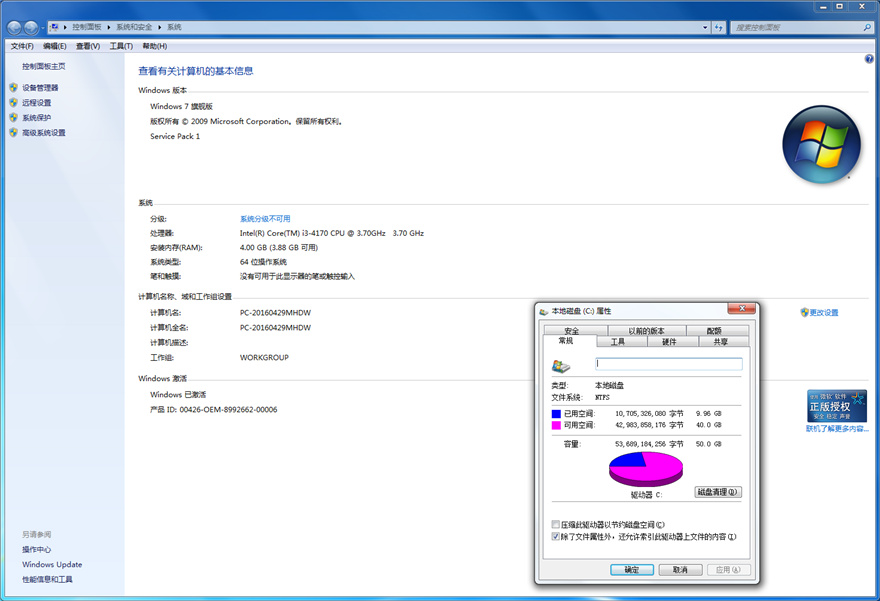Expand the address bar history dropdown

(x=705, y=27)
